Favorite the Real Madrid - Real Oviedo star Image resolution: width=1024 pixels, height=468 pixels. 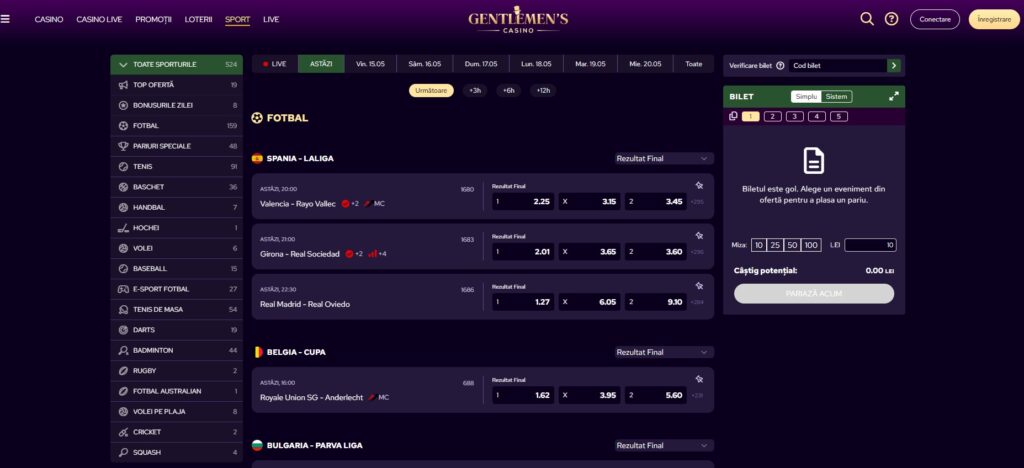coord(699,286)
